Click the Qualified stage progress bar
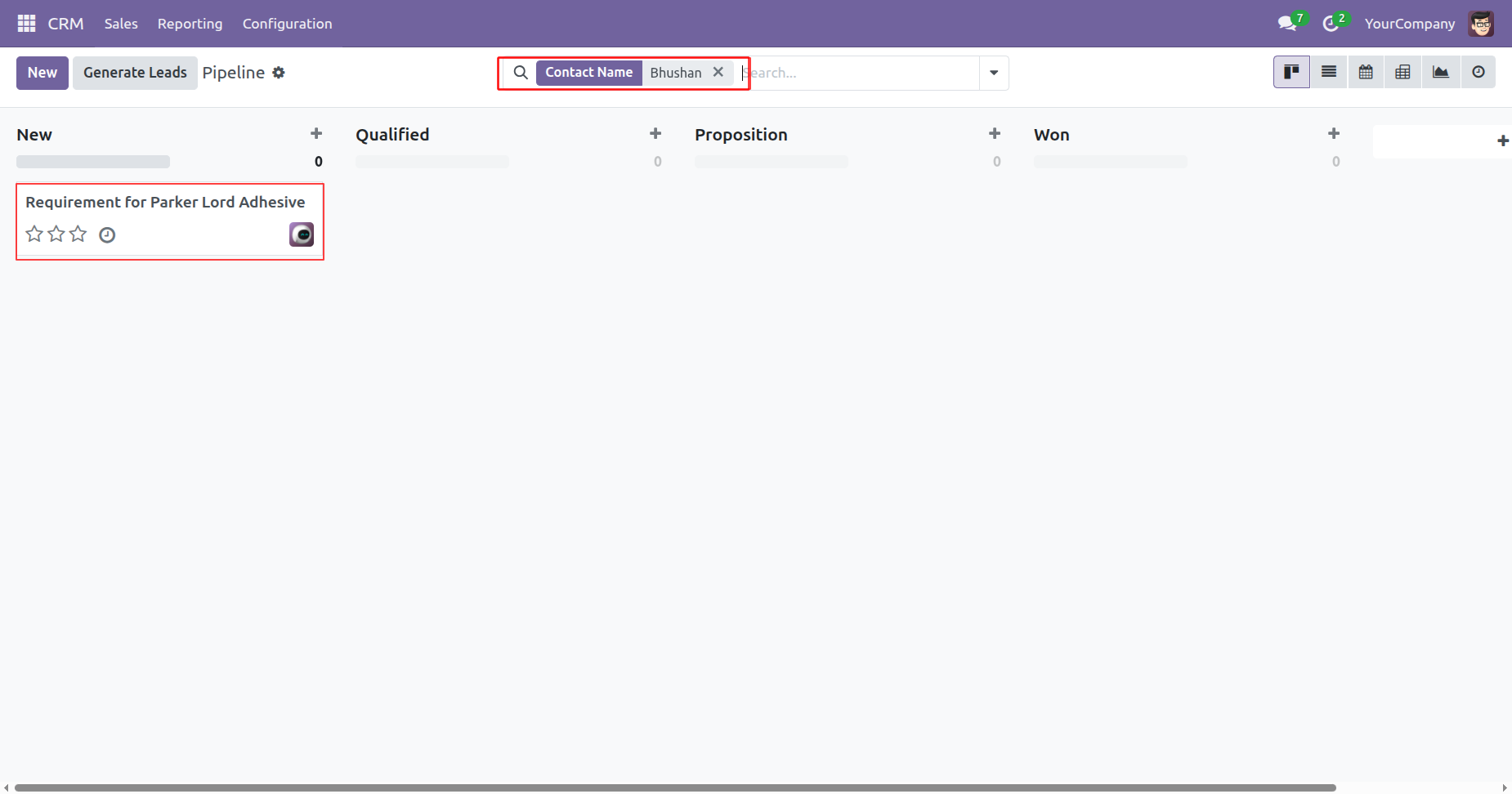The image size is (1512, 794). pos(432,162)
